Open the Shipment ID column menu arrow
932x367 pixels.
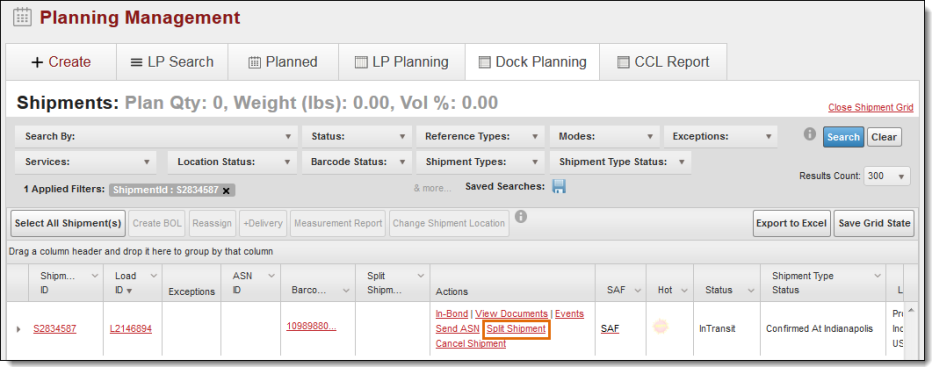coord(94,275)
